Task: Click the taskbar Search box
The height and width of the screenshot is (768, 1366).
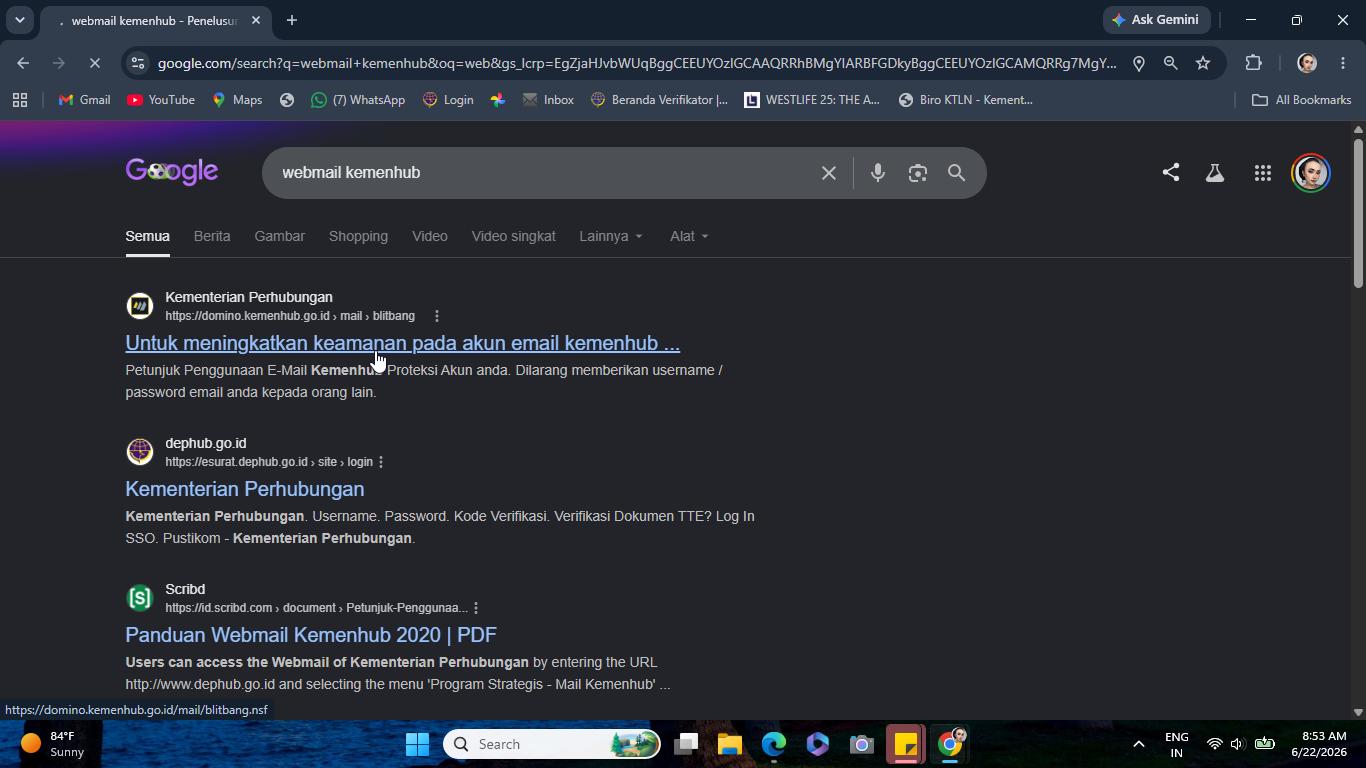Action: click(552, 744)
